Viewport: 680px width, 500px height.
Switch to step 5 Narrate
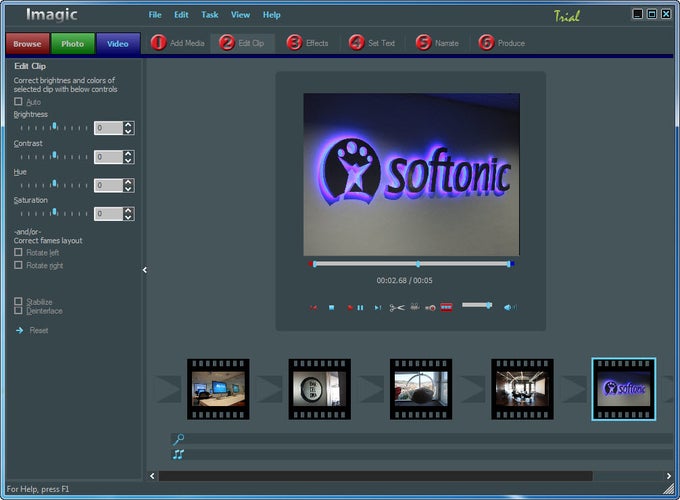click(437, 43)
